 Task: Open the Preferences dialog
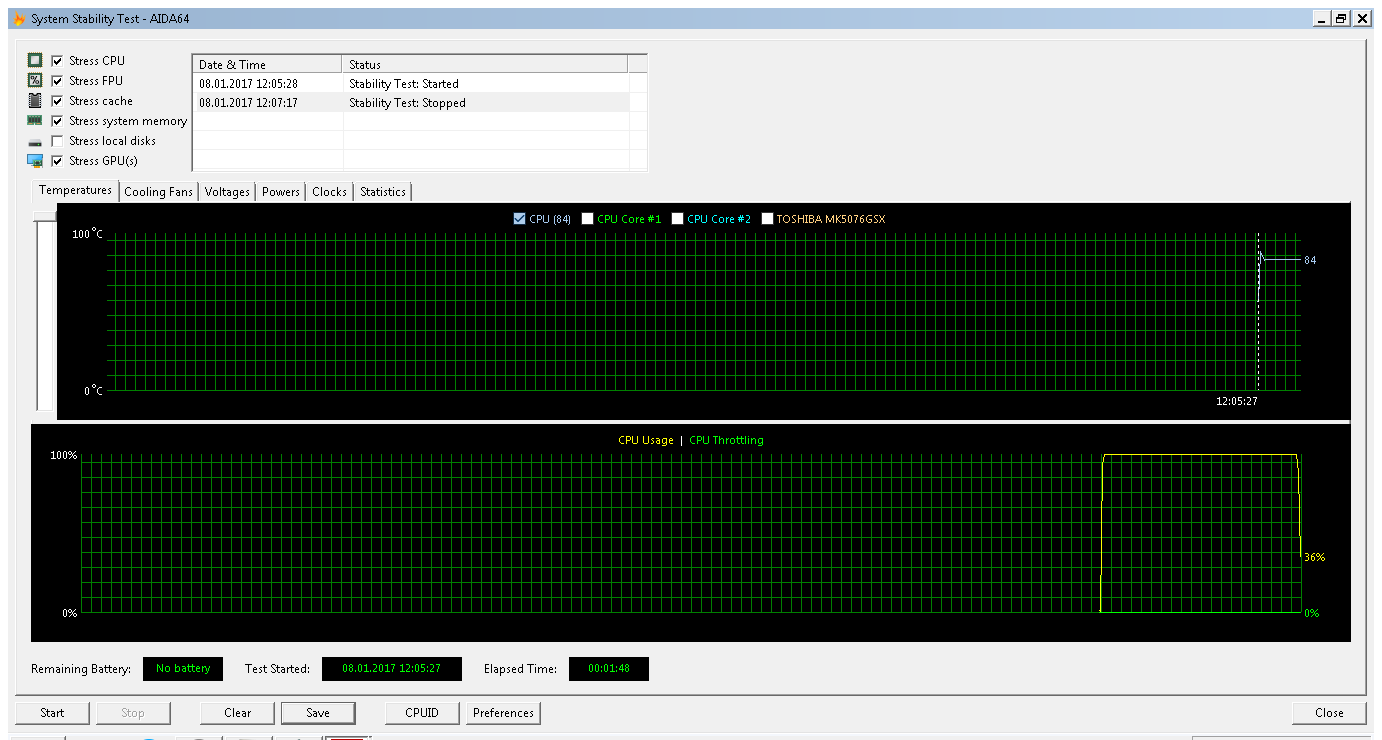[503, 713]
